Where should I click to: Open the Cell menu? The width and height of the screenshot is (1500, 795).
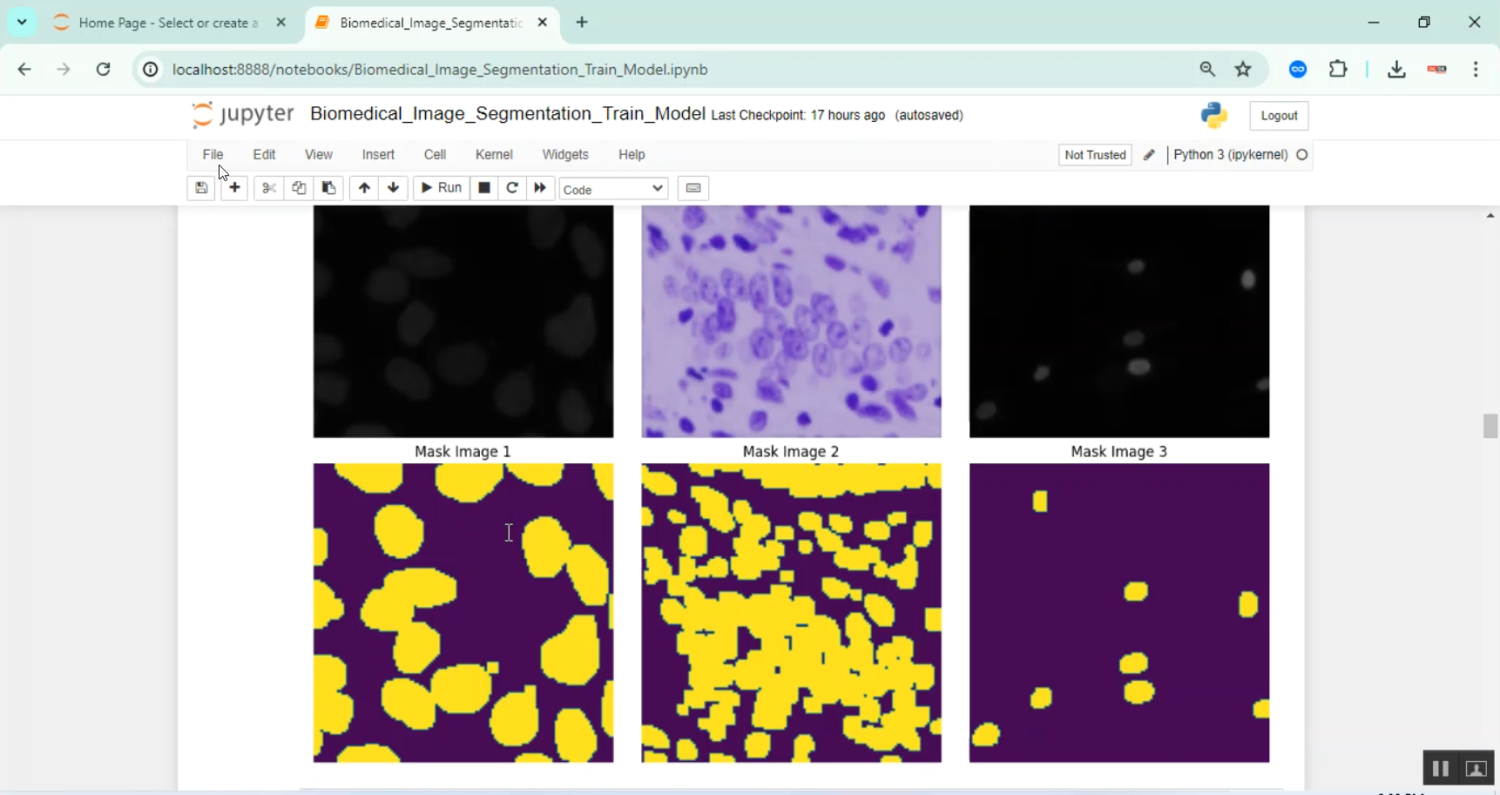[435, 155]
